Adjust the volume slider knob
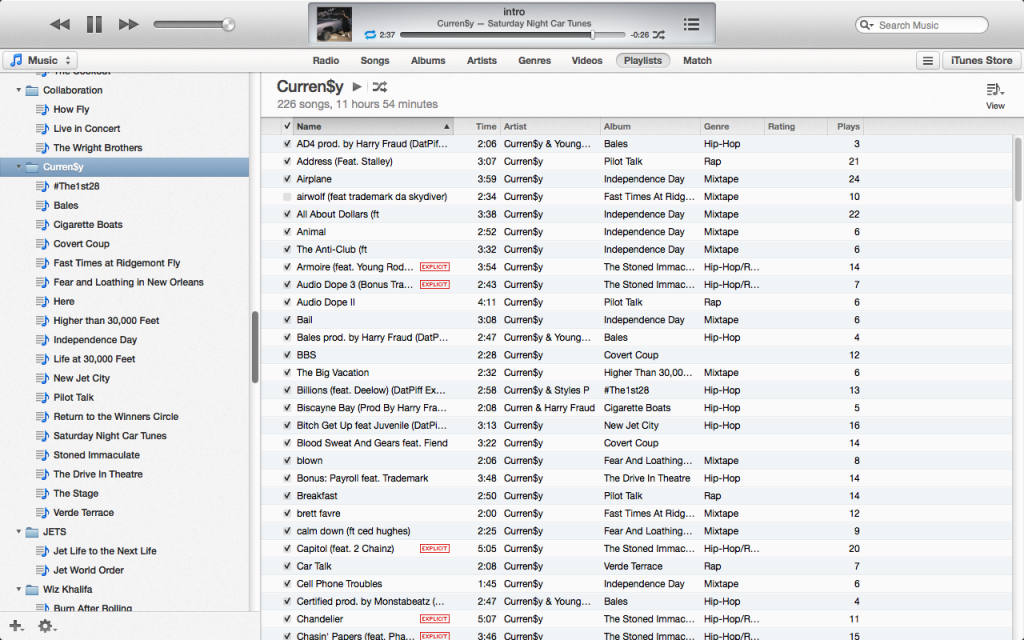Viewport: 1024px width, 640px height. click(228, 24)
